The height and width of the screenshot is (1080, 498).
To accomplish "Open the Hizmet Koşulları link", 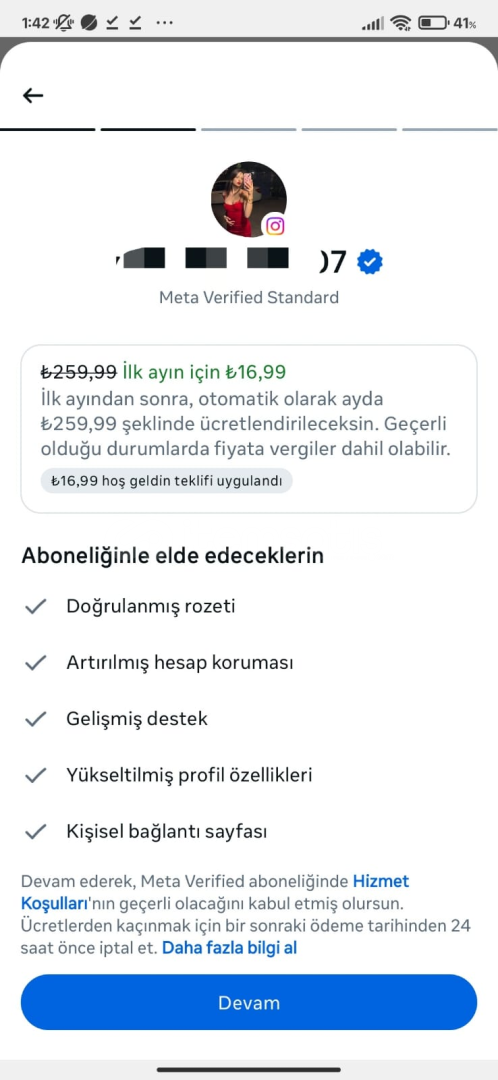I will click(x=381, y=881).
